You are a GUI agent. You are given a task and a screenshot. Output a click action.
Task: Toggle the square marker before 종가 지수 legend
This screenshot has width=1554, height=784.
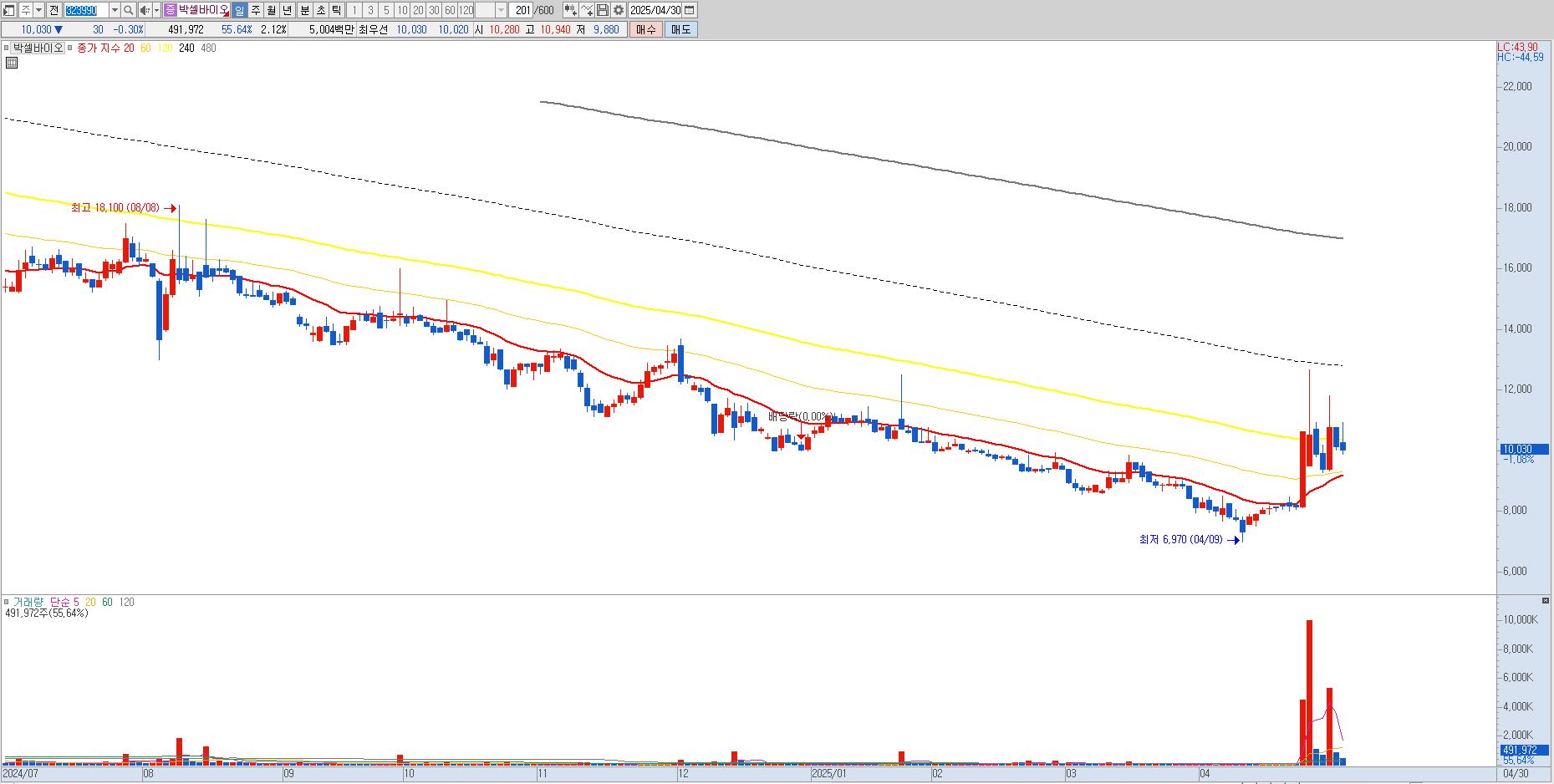point(69,48)
